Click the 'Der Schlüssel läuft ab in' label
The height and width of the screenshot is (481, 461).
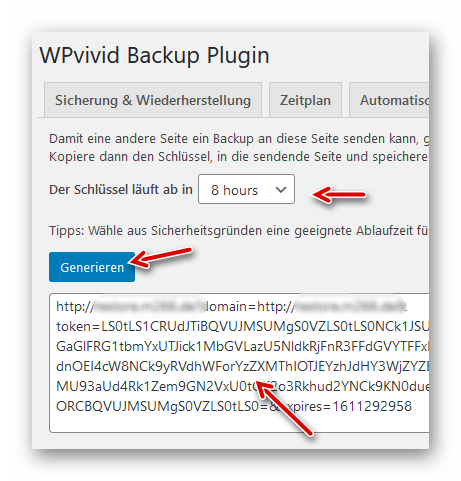click(121, 189)
